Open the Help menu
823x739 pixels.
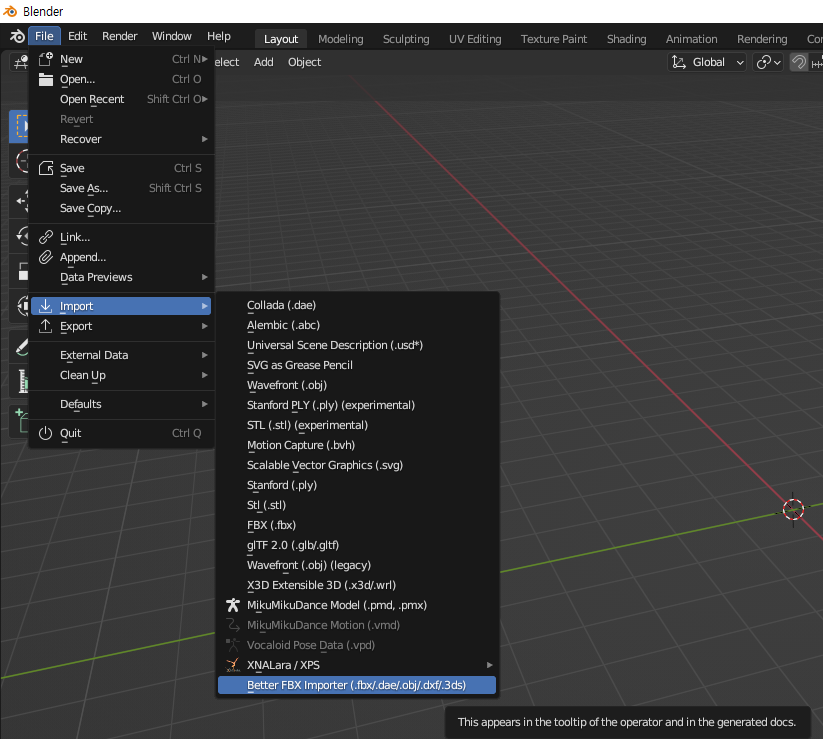click(x=219, y=36)
